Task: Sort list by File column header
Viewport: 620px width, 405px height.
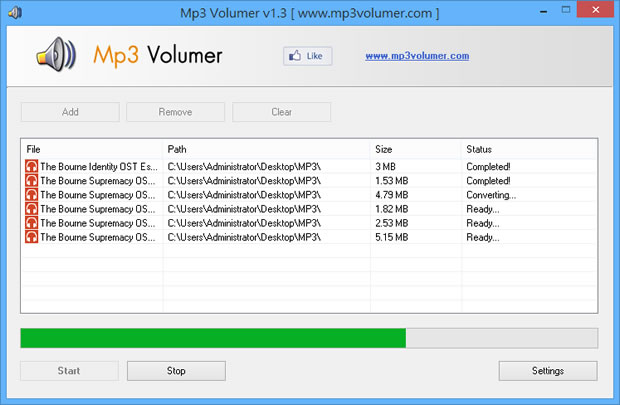Action: 92,149
